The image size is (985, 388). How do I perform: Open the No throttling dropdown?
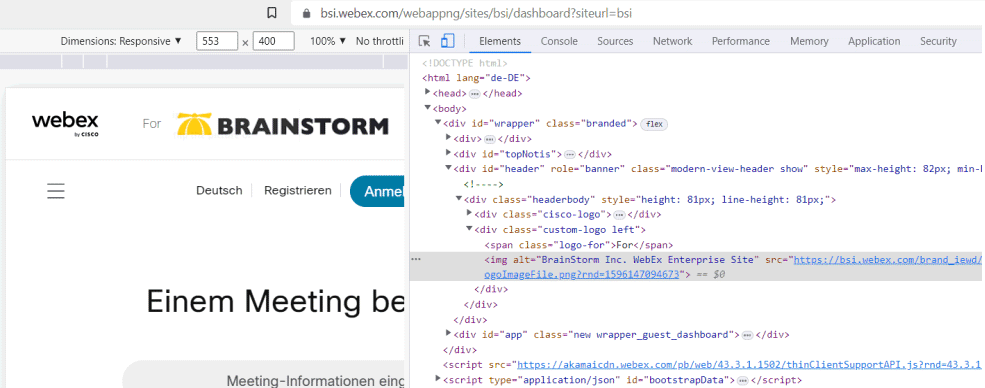coord(379,41)
